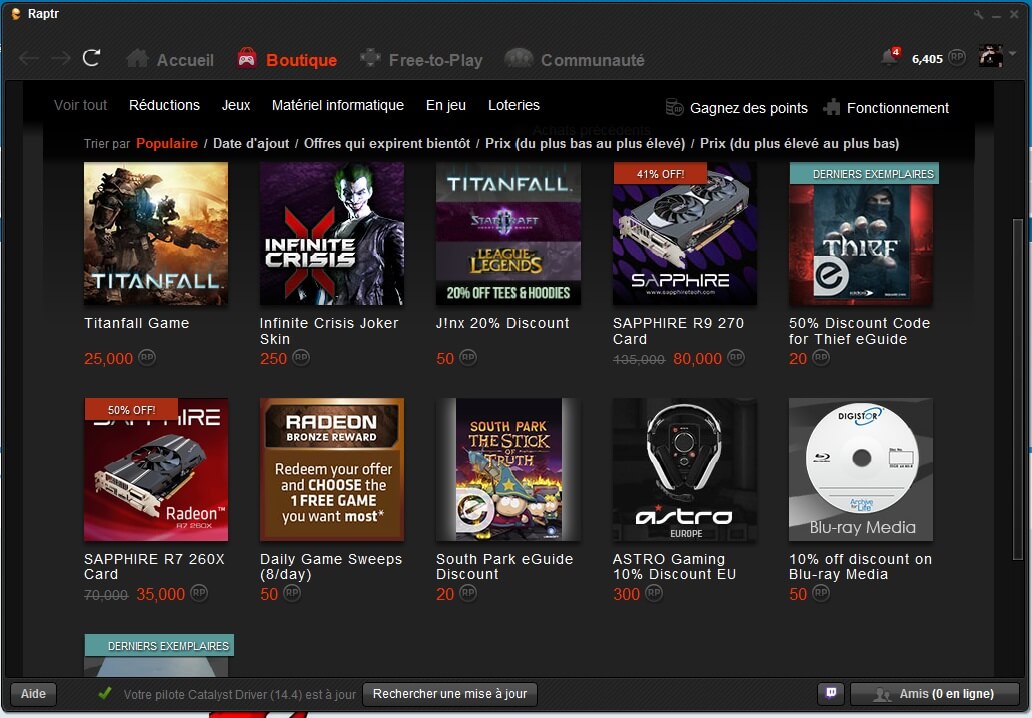Sort by Offres qui expirent bientôt
This screenshot has height=718, width=1032.
(x=387, y=143)
